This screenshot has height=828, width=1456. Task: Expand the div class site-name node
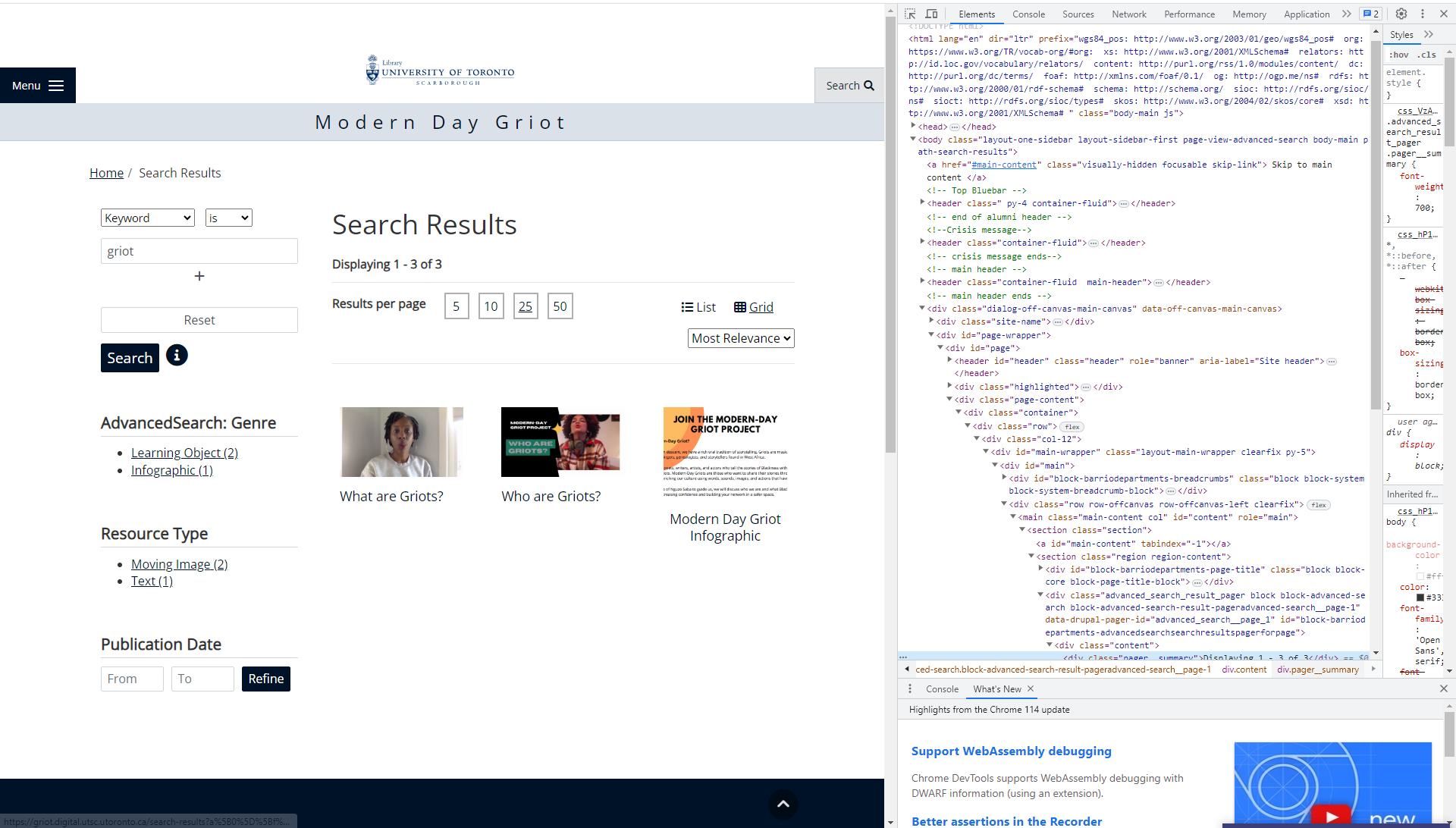point(931,321)
